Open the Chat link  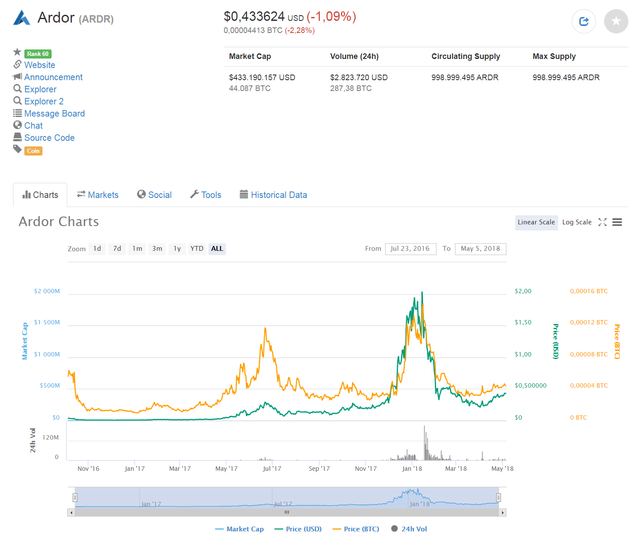coord(33,126)
